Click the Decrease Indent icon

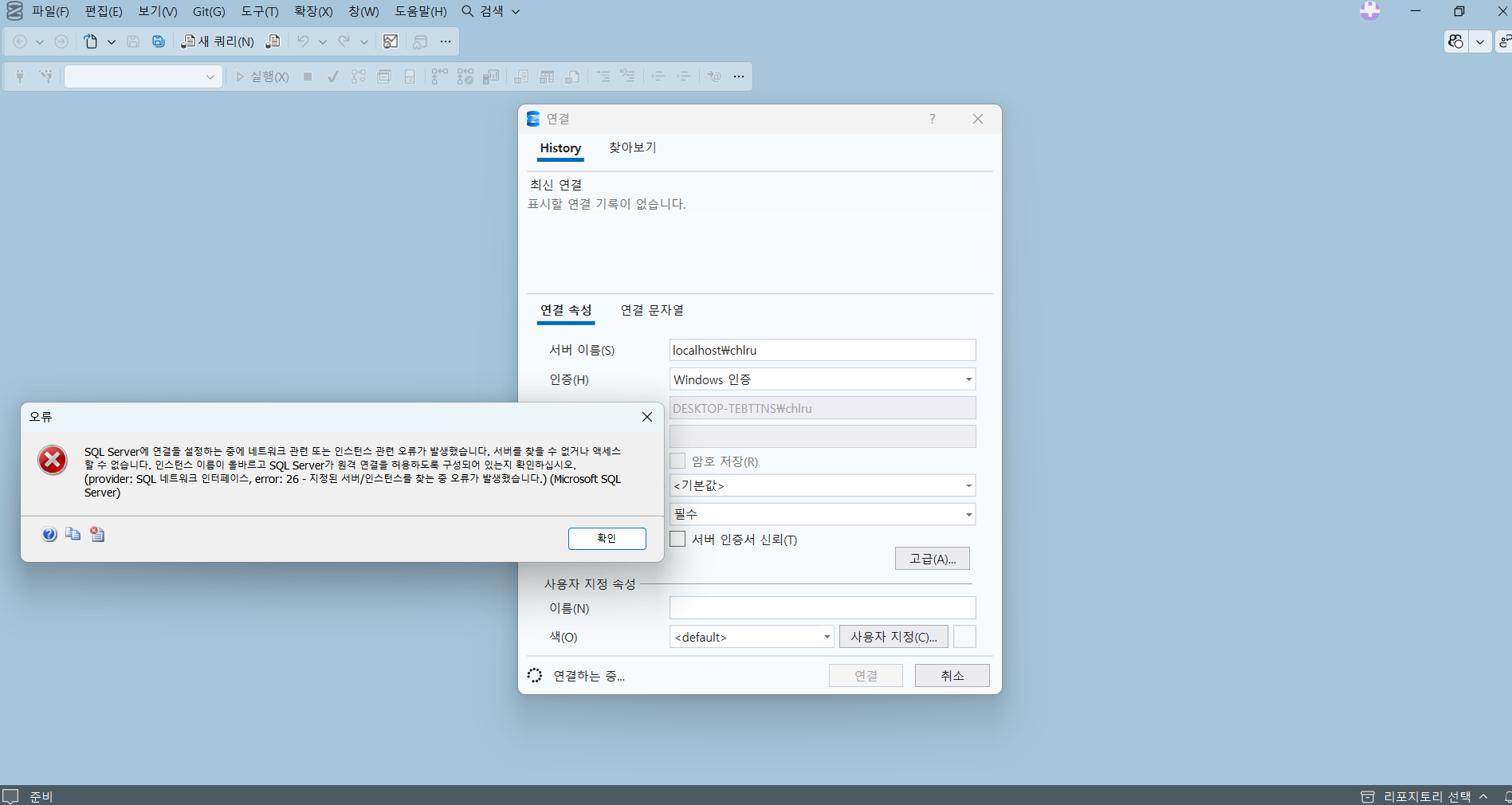coord(658,77)
